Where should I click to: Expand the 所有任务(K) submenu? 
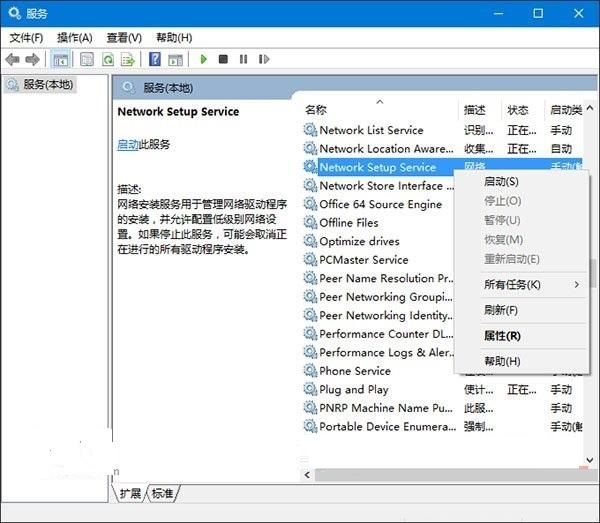pos(521,285)
